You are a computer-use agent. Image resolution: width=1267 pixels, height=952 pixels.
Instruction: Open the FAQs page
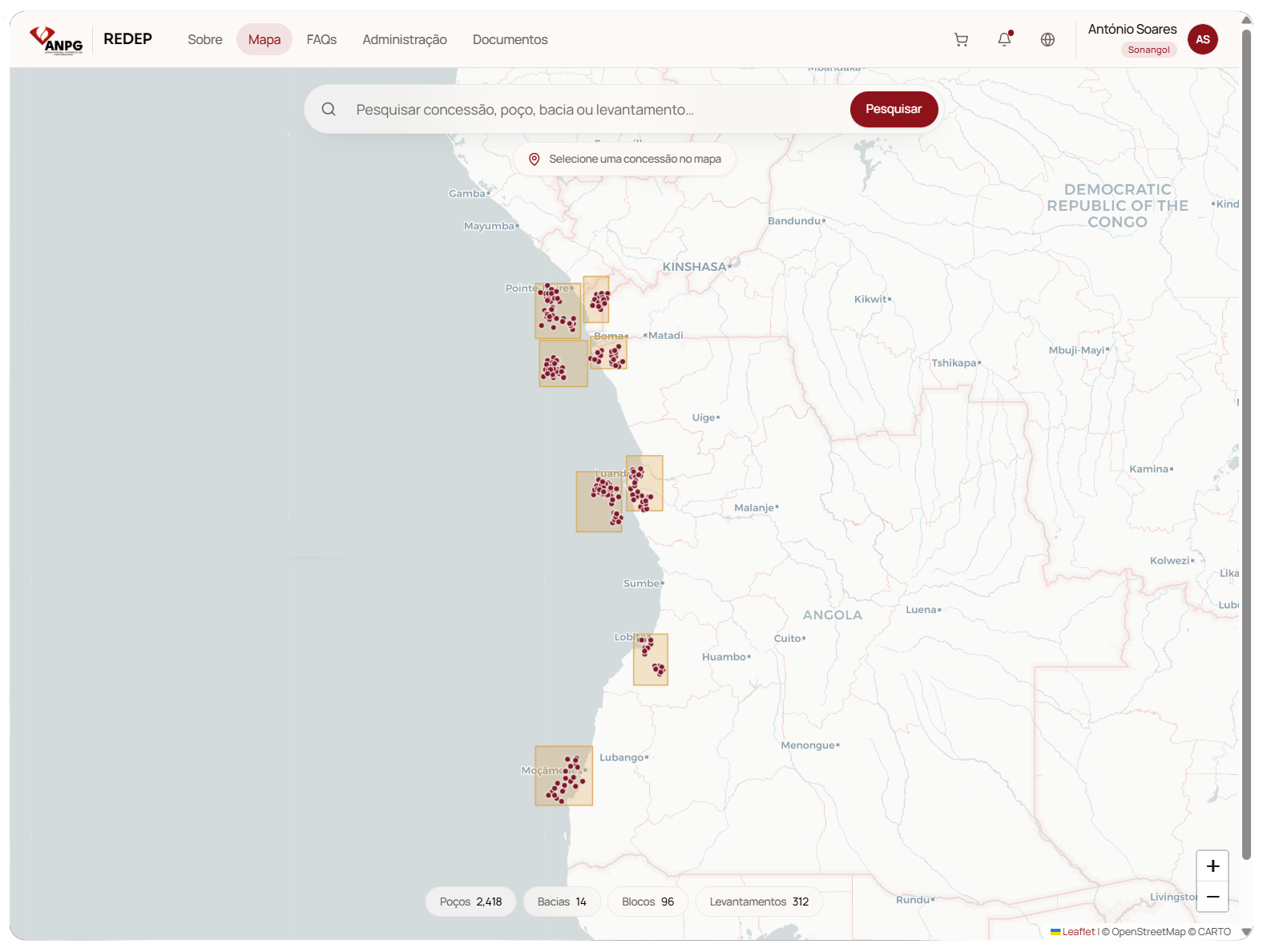point(321,39)
